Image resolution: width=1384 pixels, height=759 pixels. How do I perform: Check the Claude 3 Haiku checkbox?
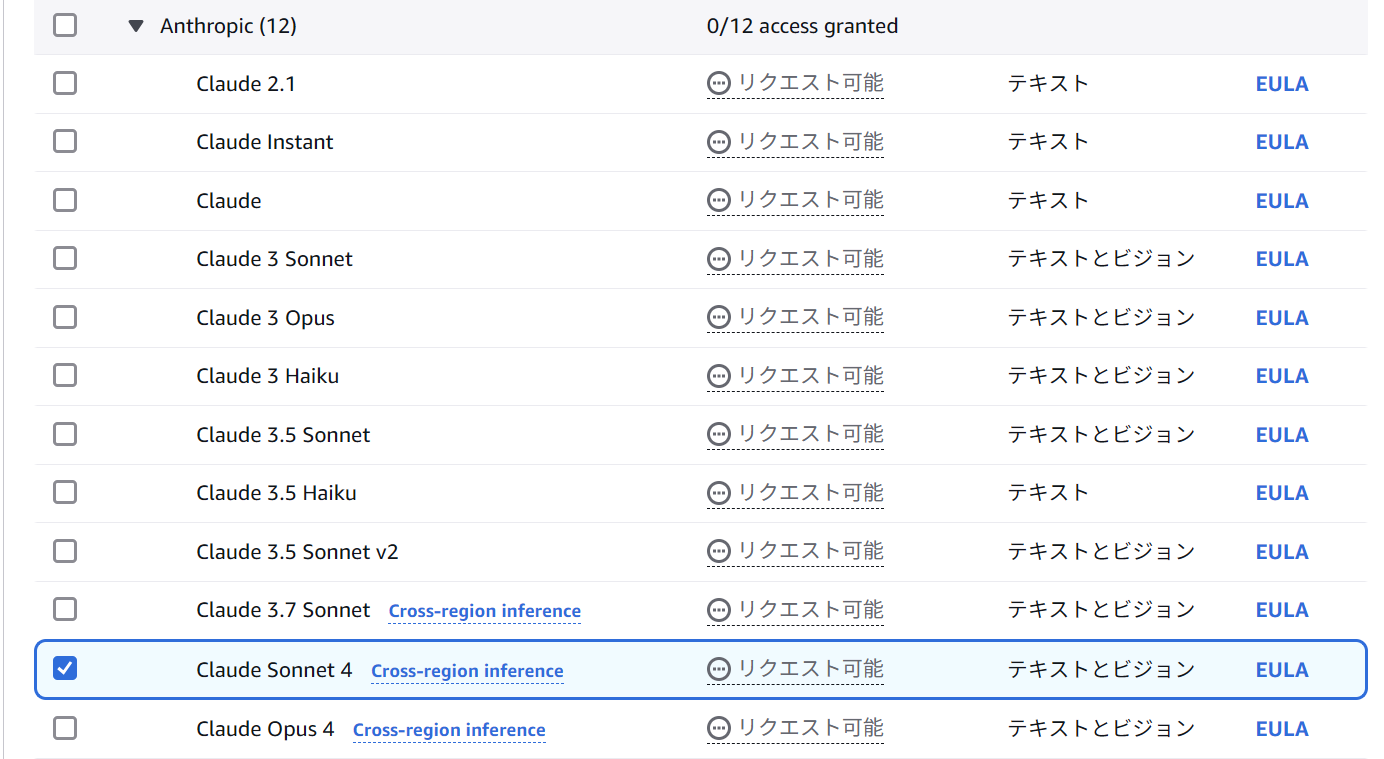[65, 375]
